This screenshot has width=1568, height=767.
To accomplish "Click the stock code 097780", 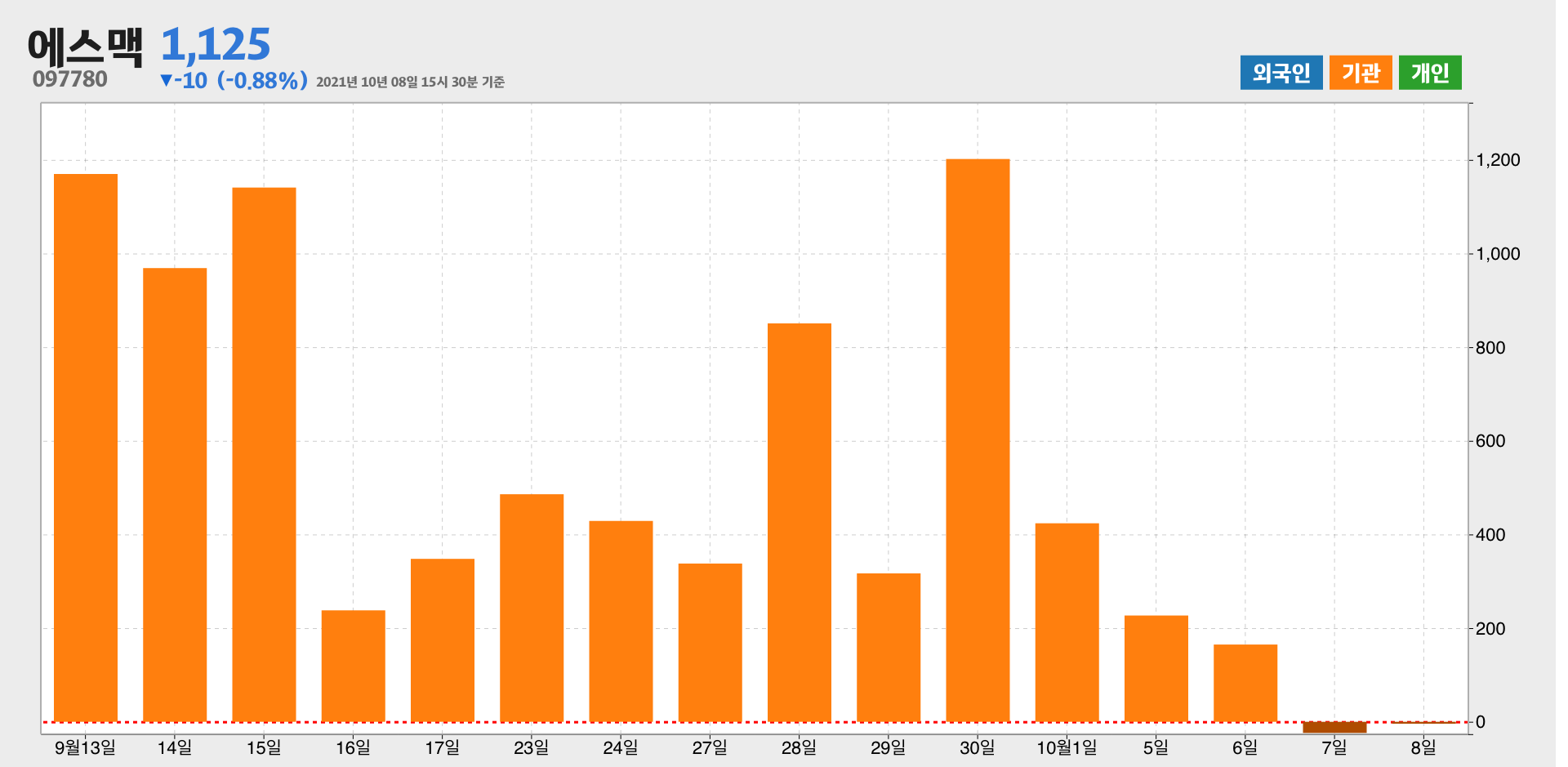I will tap(70, 79).
